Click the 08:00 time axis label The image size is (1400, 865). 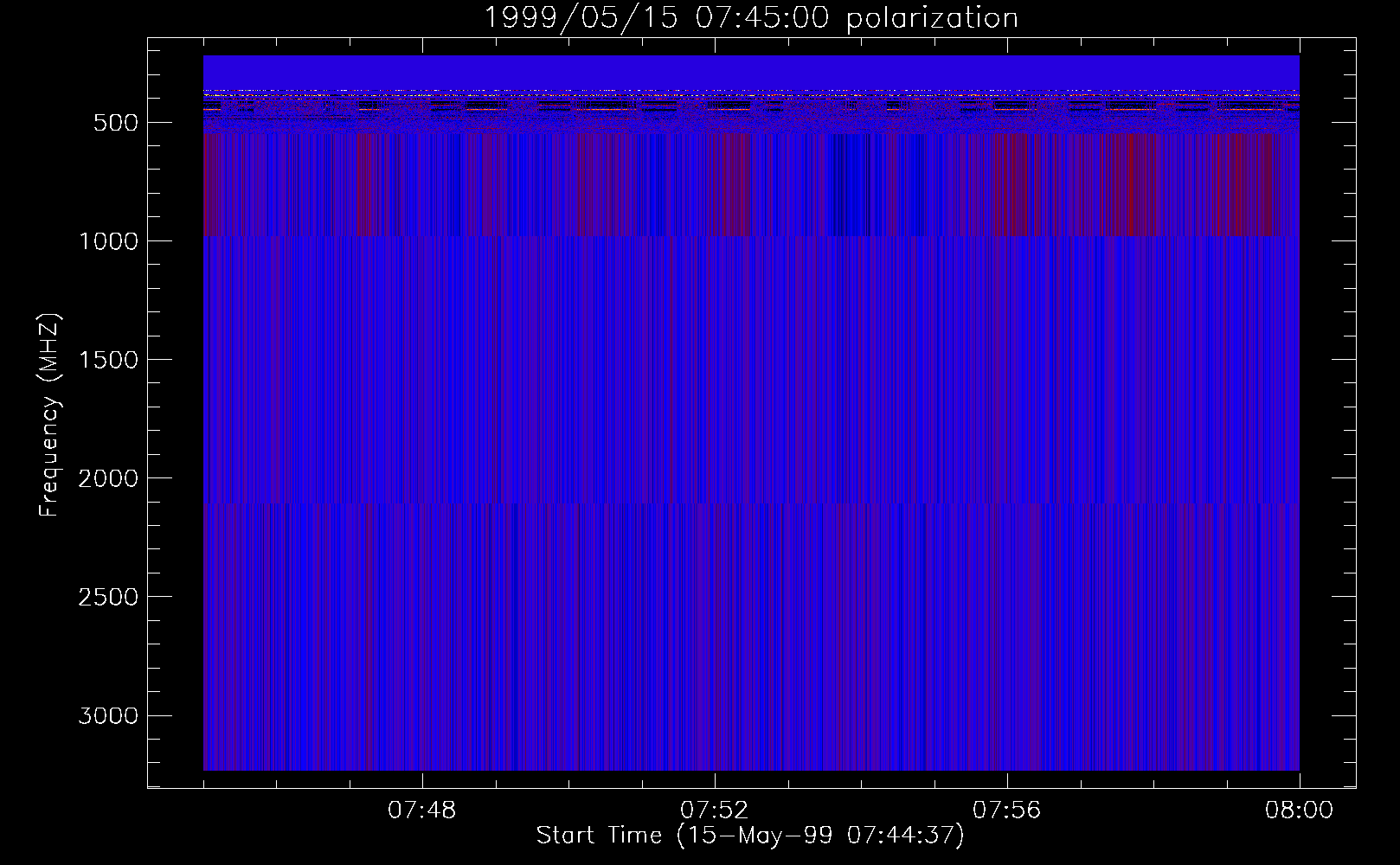pyautogui.click(x=1300, y=811)
